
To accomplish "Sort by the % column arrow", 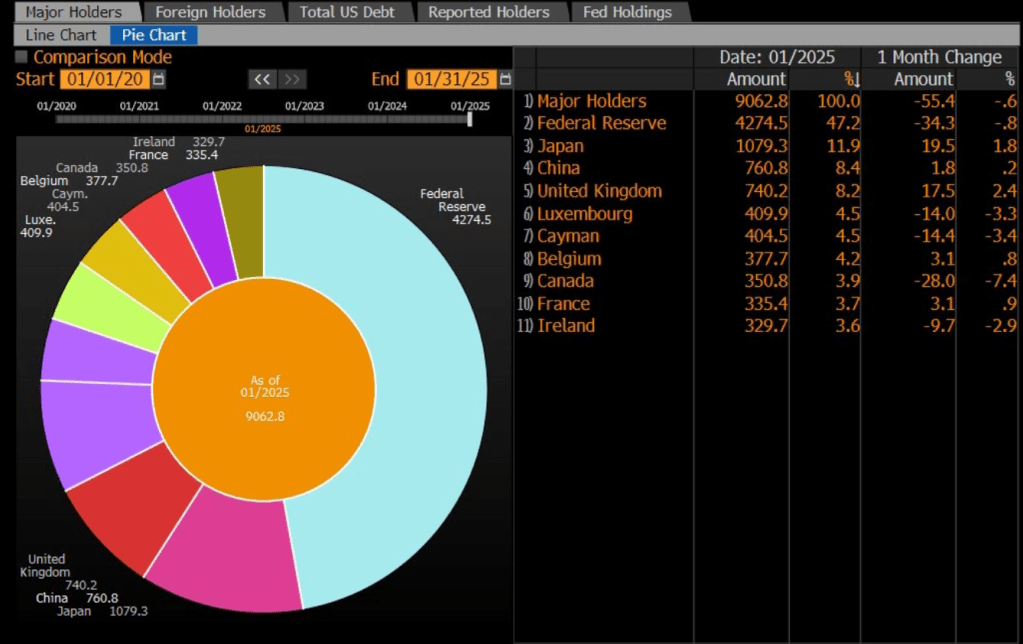I will [x=851, y=79].
